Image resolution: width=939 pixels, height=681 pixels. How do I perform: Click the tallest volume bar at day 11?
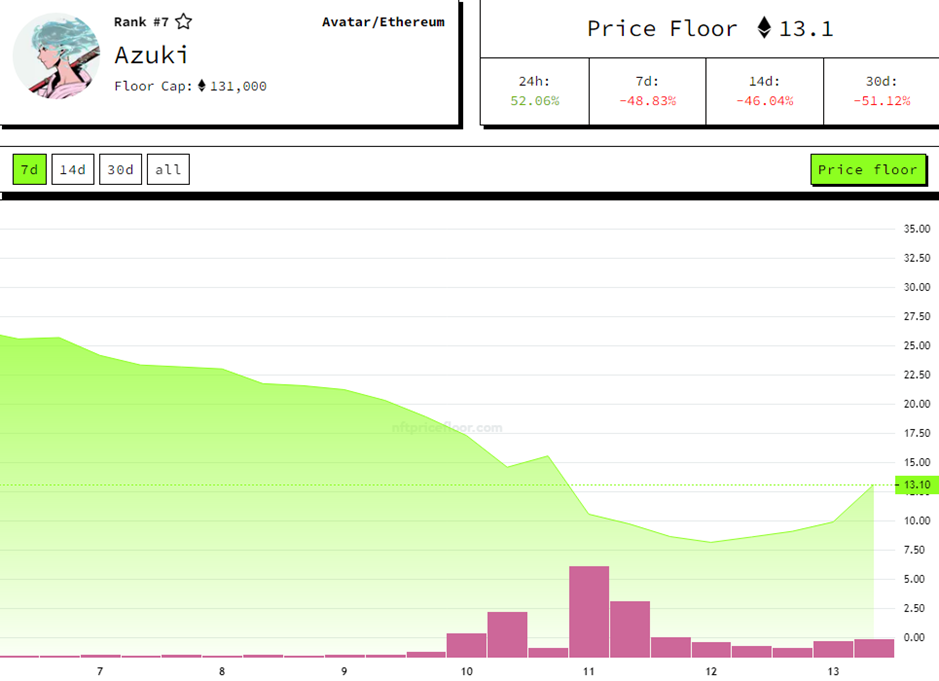pyautogui.click(x=589, y=612)
